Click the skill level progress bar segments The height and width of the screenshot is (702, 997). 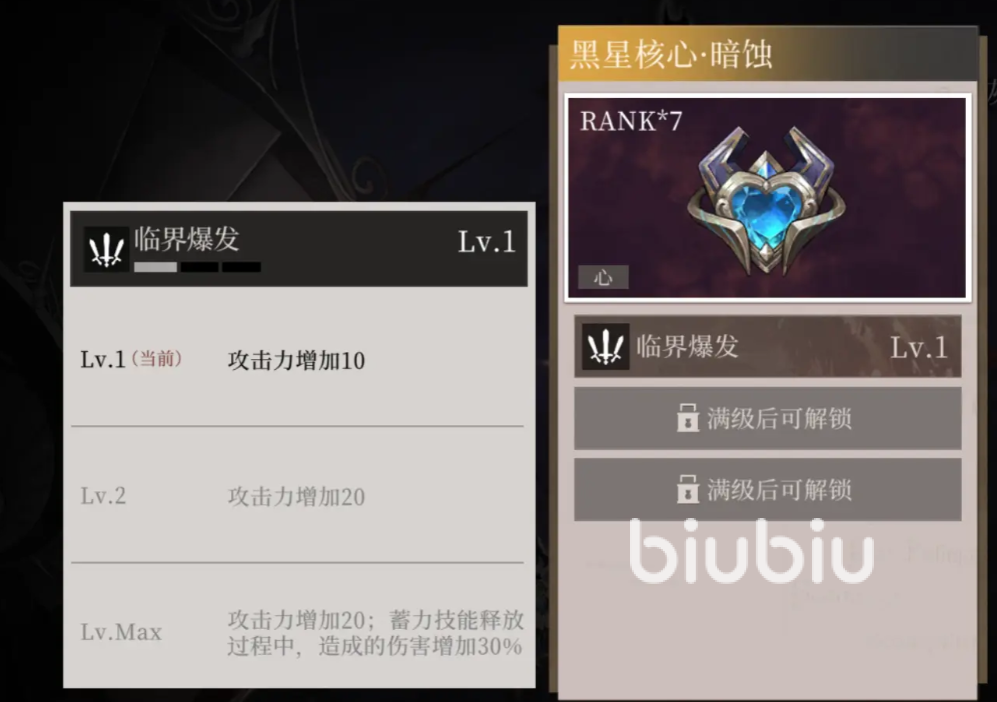click(197, 267)
